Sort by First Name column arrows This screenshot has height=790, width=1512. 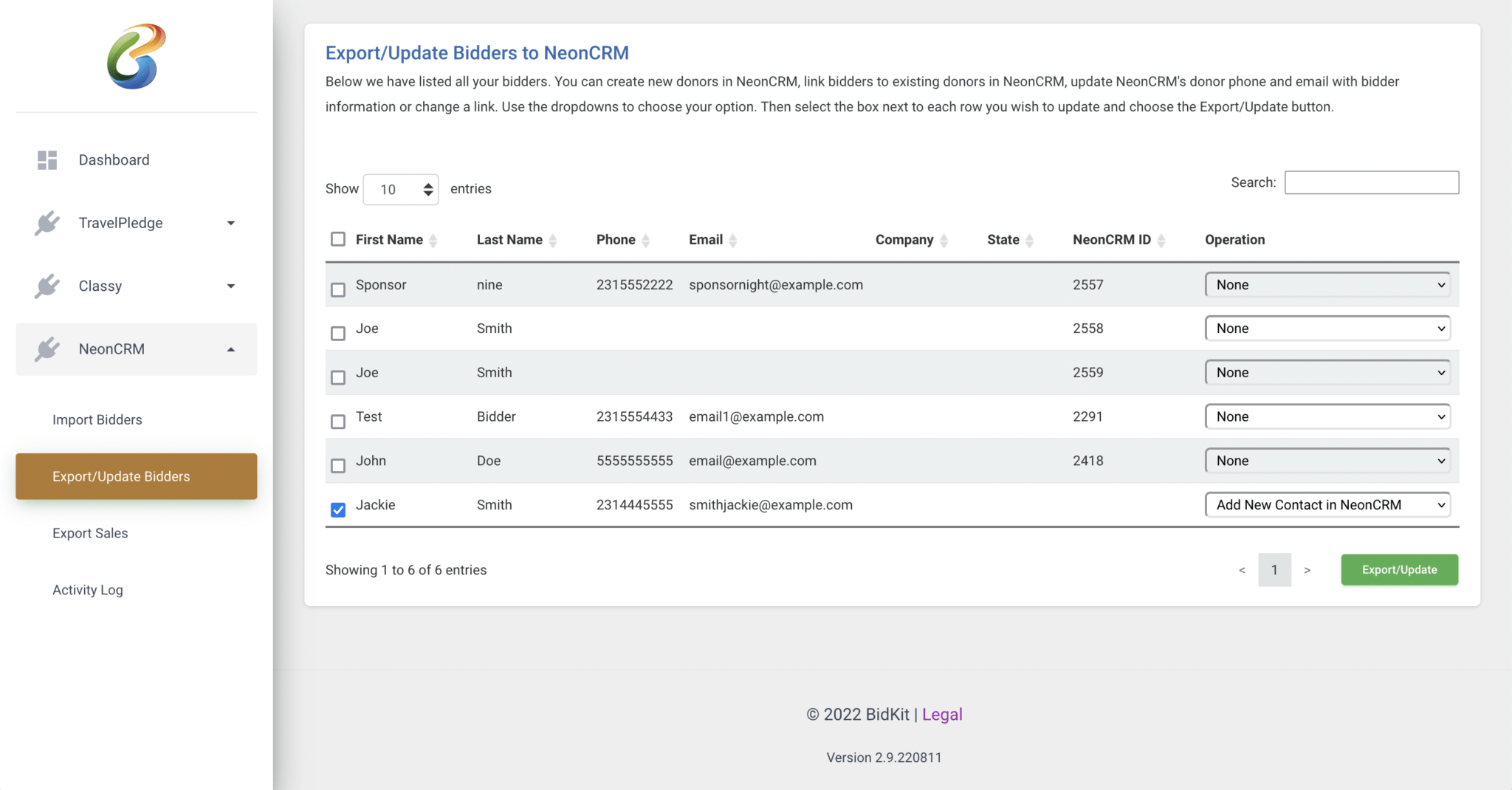pyautogui.click(x=433, y=240)
